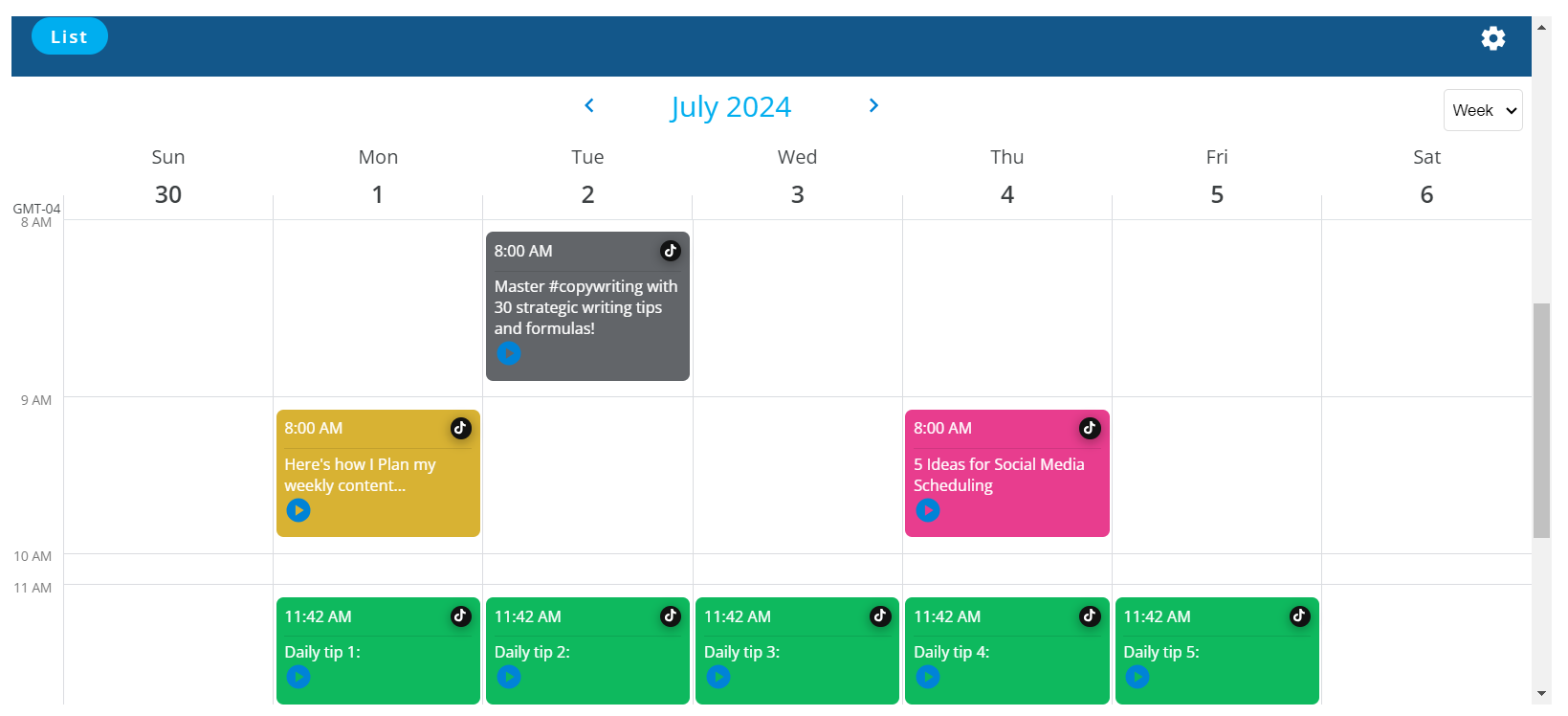The height and width of the screenshot is (716, 1568).
Task: Switch to List view
Action: (x=70, y=36)
